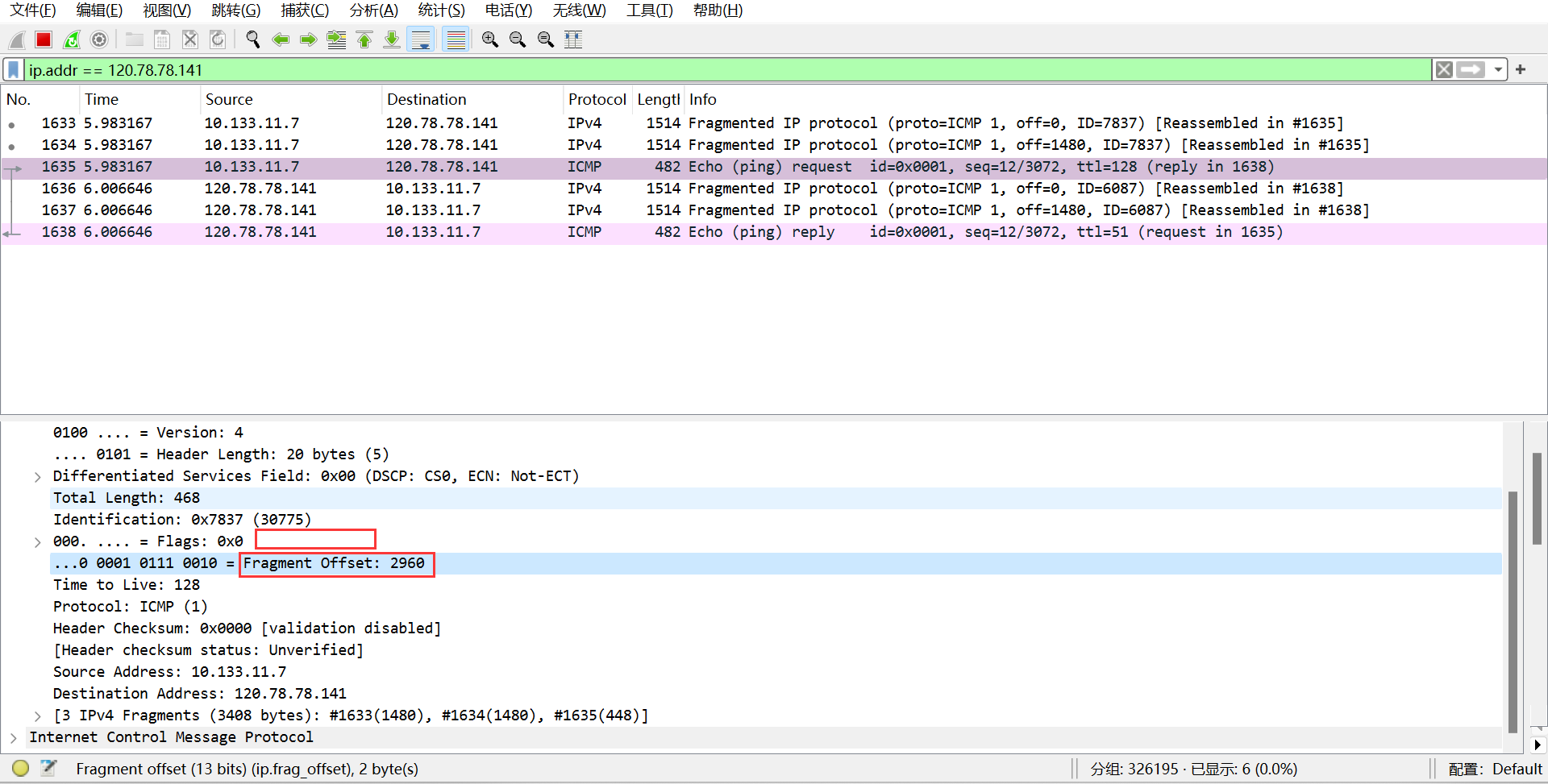The image size is (1548, 784).
Task: Go forward in packet history
Action: tap(308, 39)
